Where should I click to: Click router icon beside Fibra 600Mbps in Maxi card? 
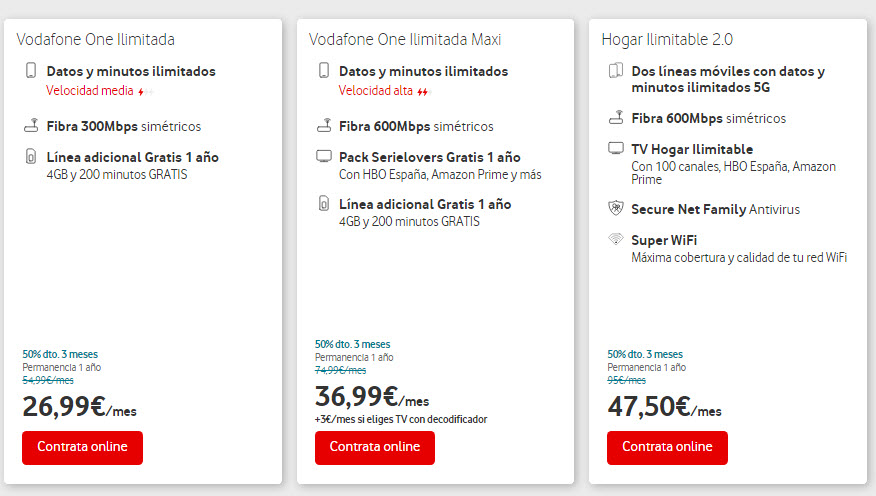[x=323, y=126]
